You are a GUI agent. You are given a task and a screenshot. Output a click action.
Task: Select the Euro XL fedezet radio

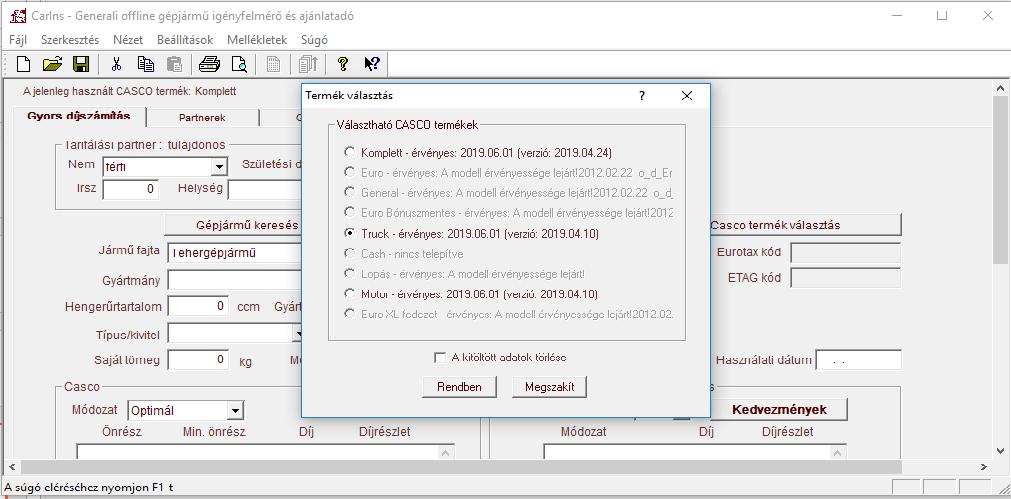tap(349, 313)
